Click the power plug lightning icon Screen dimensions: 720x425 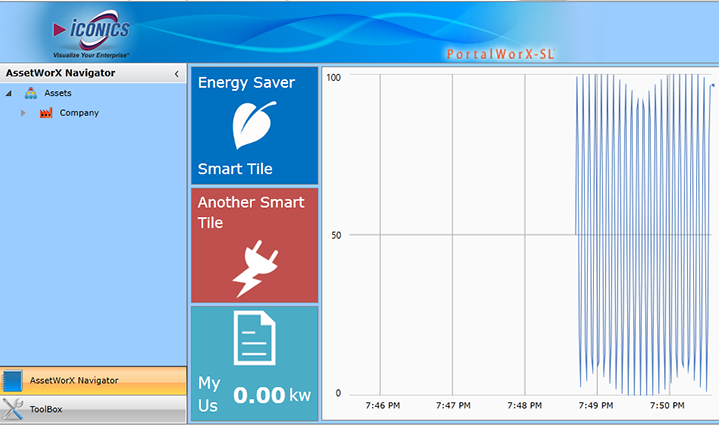point(255,269)
